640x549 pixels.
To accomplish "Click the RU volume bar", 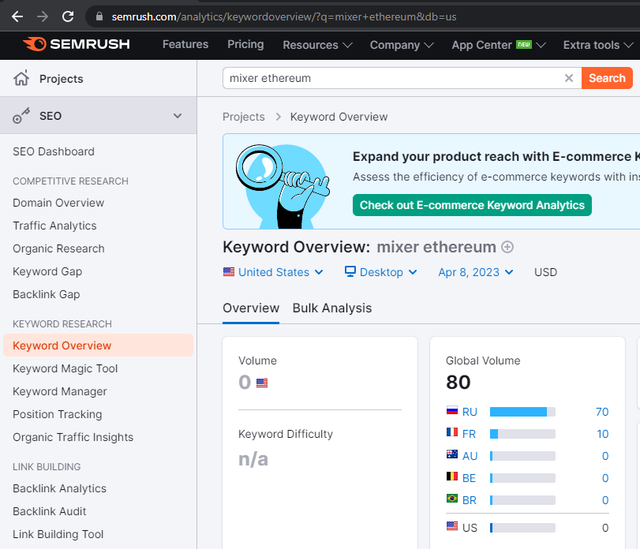I will pos(522,412).
